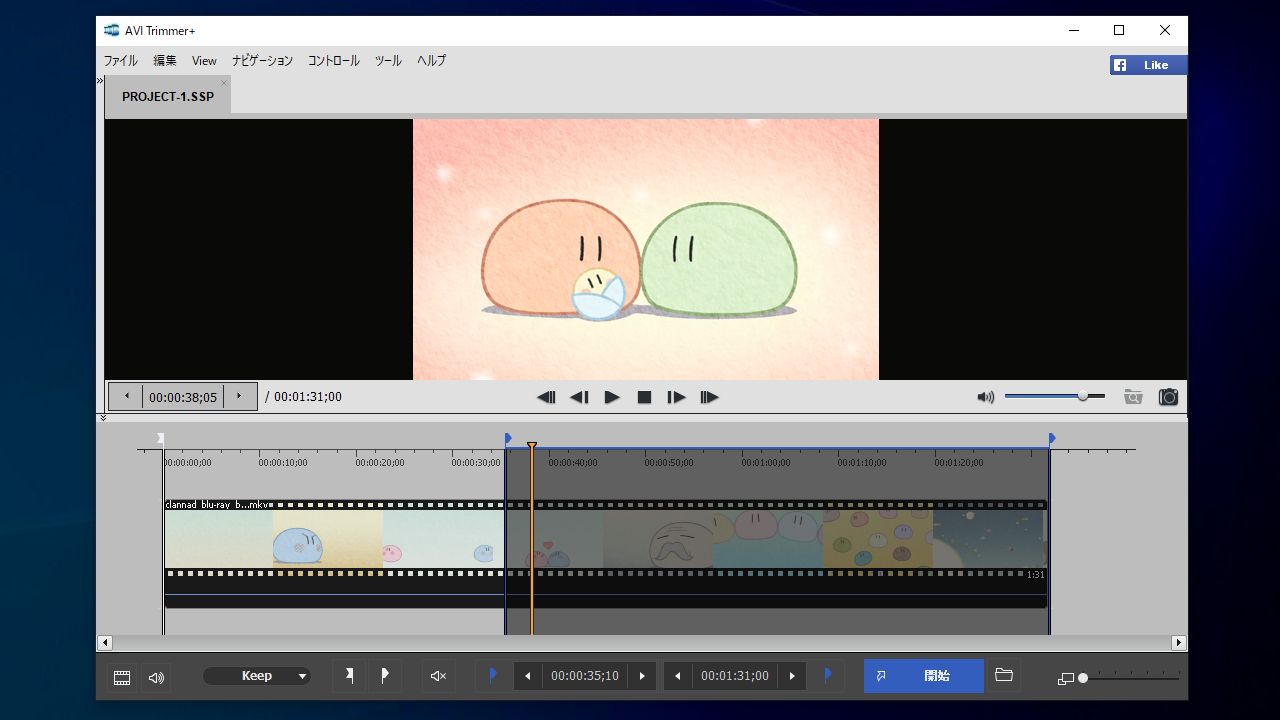The height and width of the screenshot is (720, 1280).
Task: Click the orange playhead marker
Action: [532, 446]
